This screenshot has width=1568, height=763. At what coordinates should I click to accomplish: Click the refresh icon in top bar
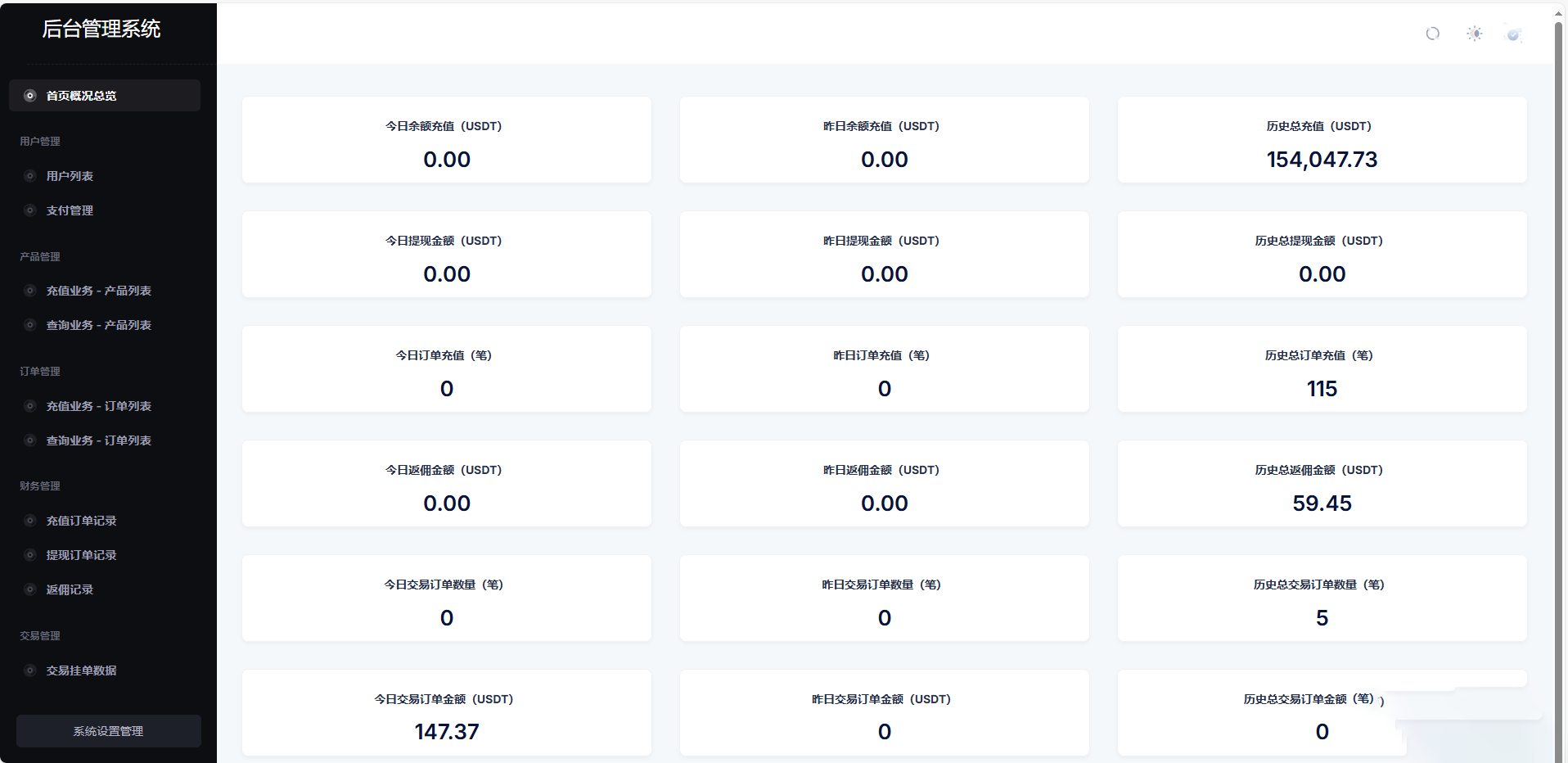click(x=1432, y=34)
